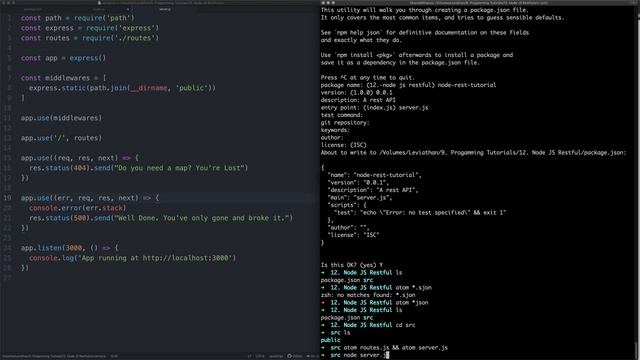Click "zsh: no matches found: *.sjon" line

coord(368,295)
